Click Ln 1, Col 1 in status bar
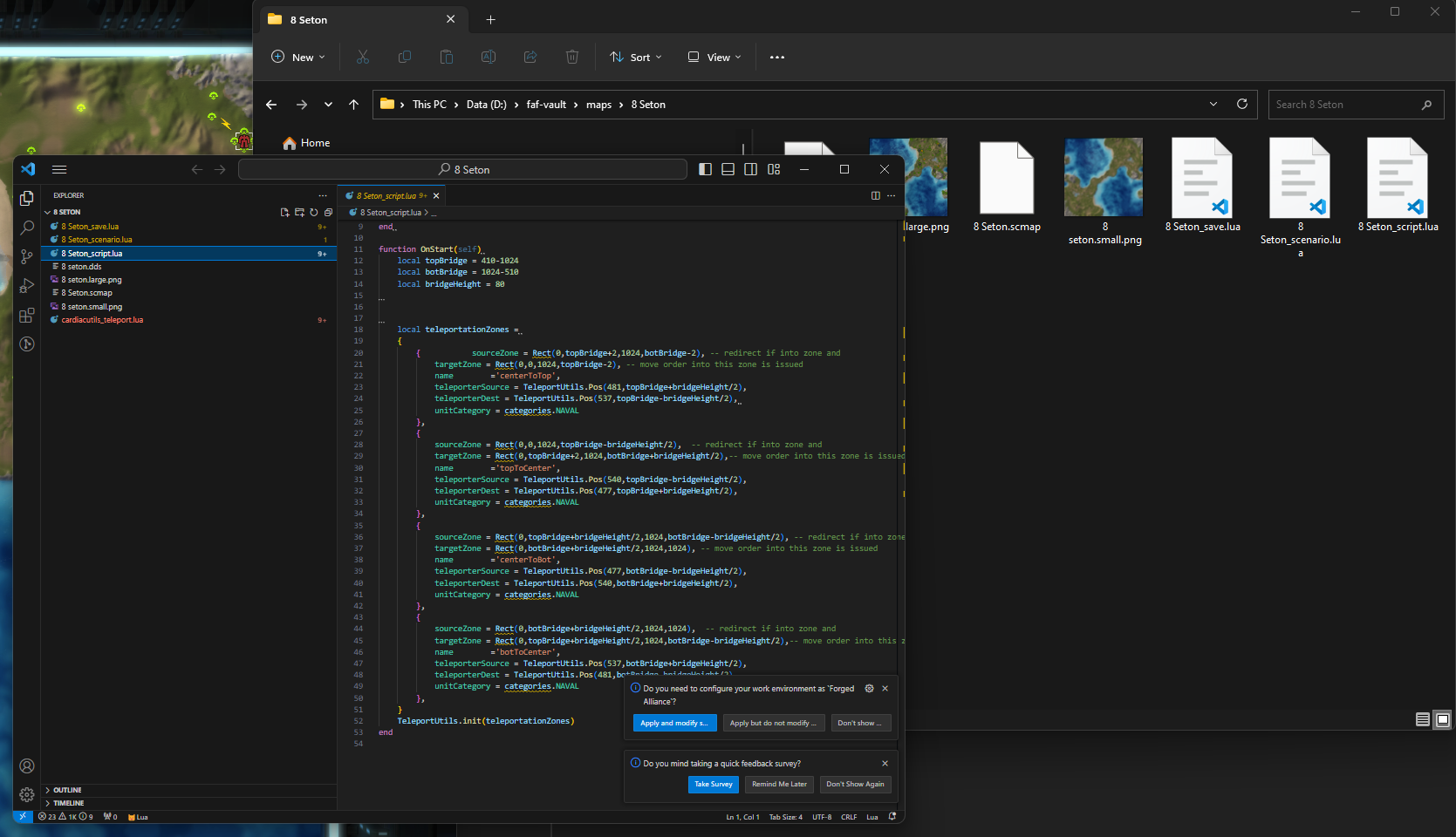Screen dimensions: 1456x837 click(x=742, y=817)
